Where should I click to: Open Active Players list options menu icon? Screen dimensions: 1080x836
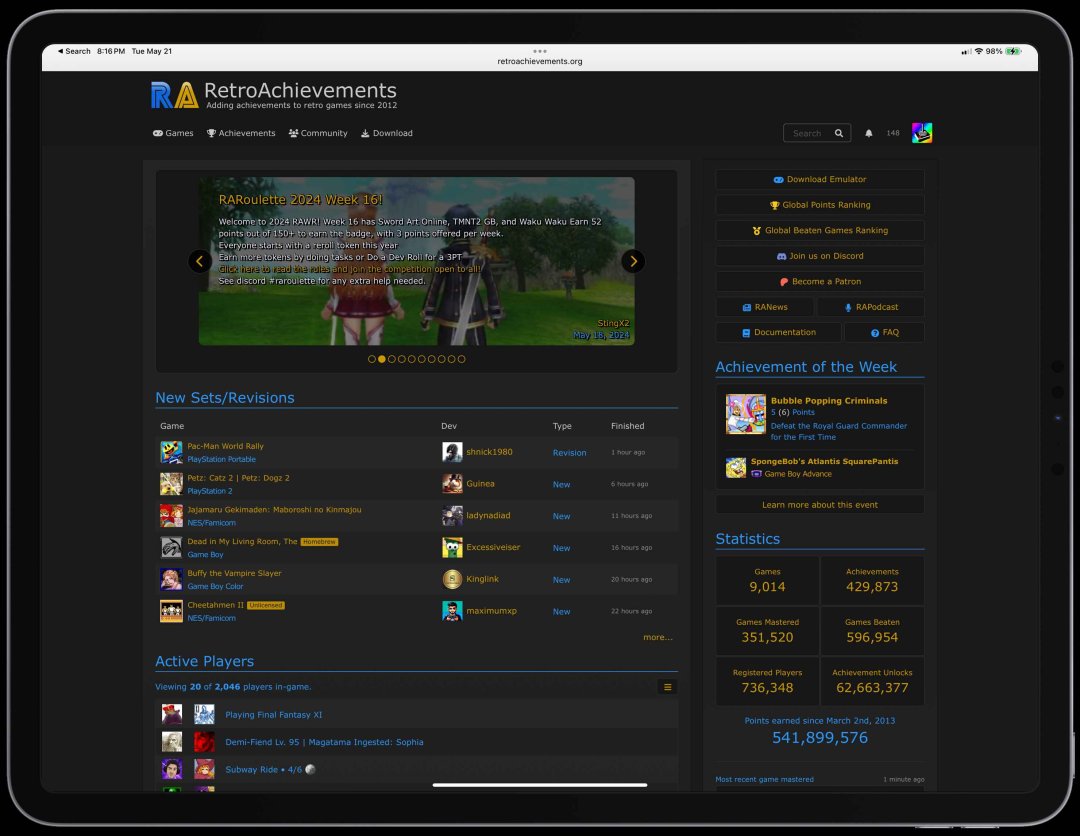(x=668, y=687)
